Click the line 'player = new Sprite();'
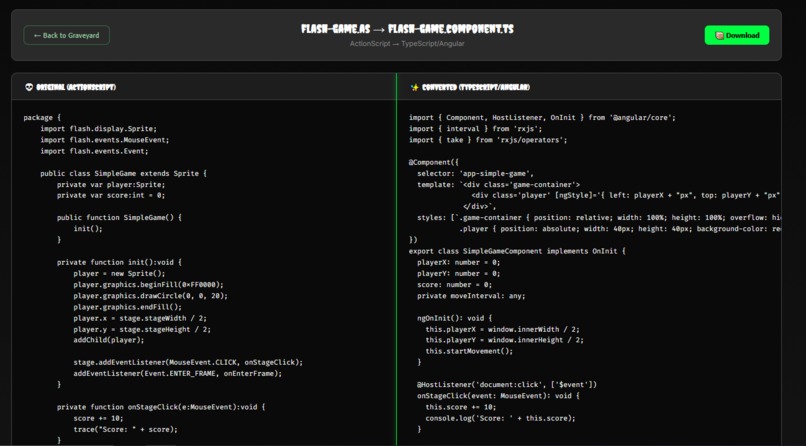This screenshot has width=806, height=446. [119, 273]
